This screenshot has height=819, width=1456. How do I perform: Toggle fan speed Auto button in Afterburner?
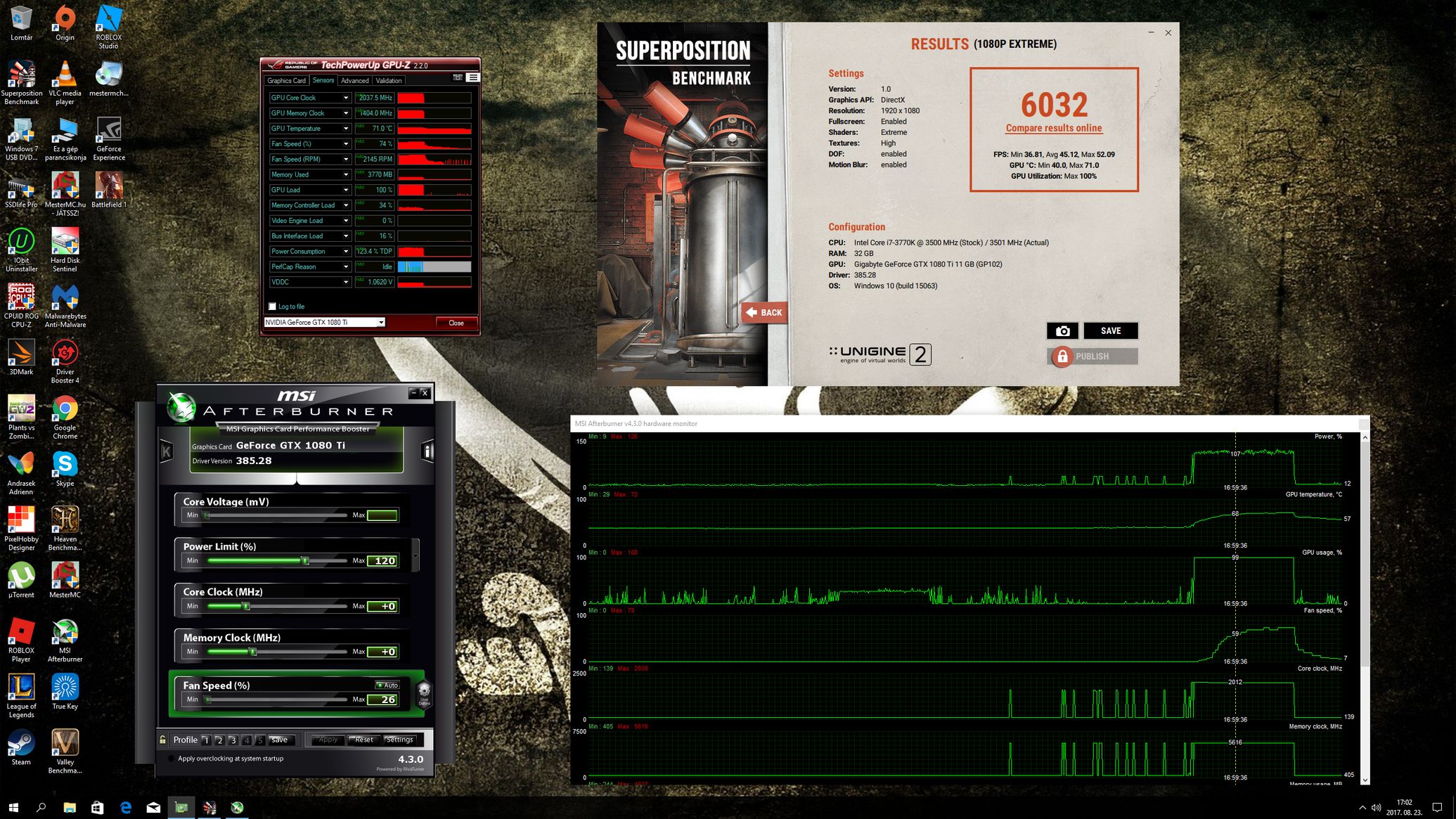click(387, 685)
